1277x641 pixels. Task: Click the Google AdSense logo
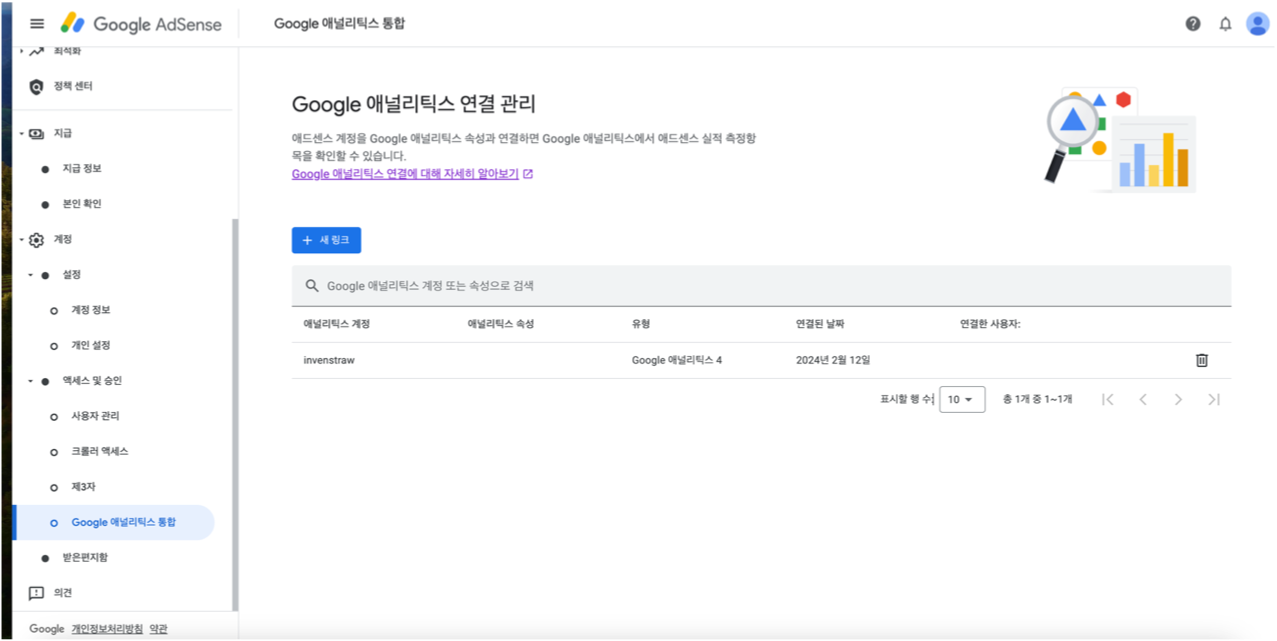141,24
